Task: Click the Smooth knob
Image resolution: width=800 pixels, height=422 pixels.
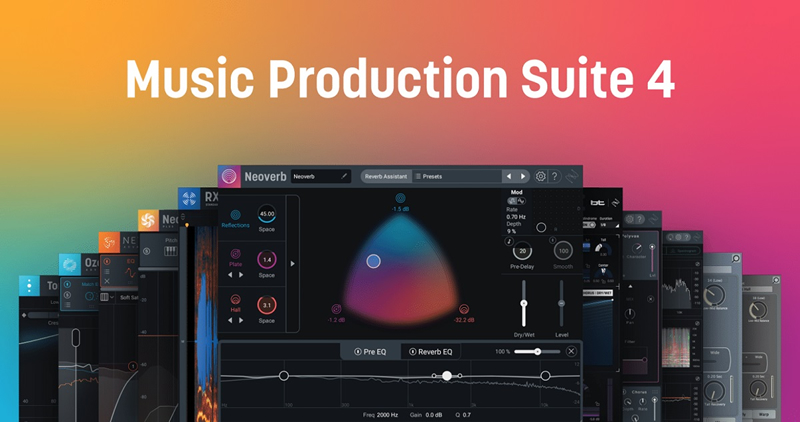Action: [563, 251]
